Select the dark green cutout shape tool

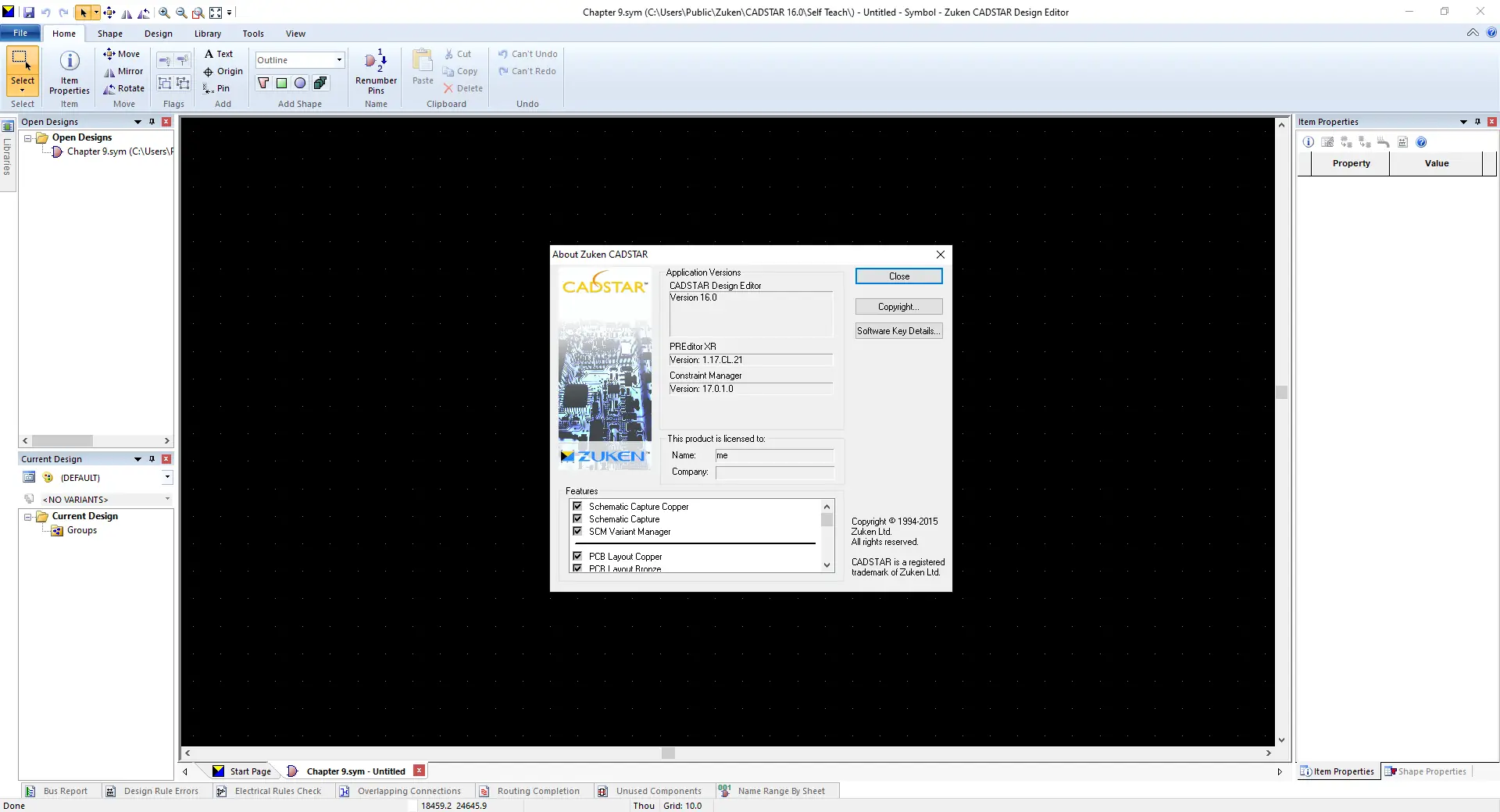(320, 83)
